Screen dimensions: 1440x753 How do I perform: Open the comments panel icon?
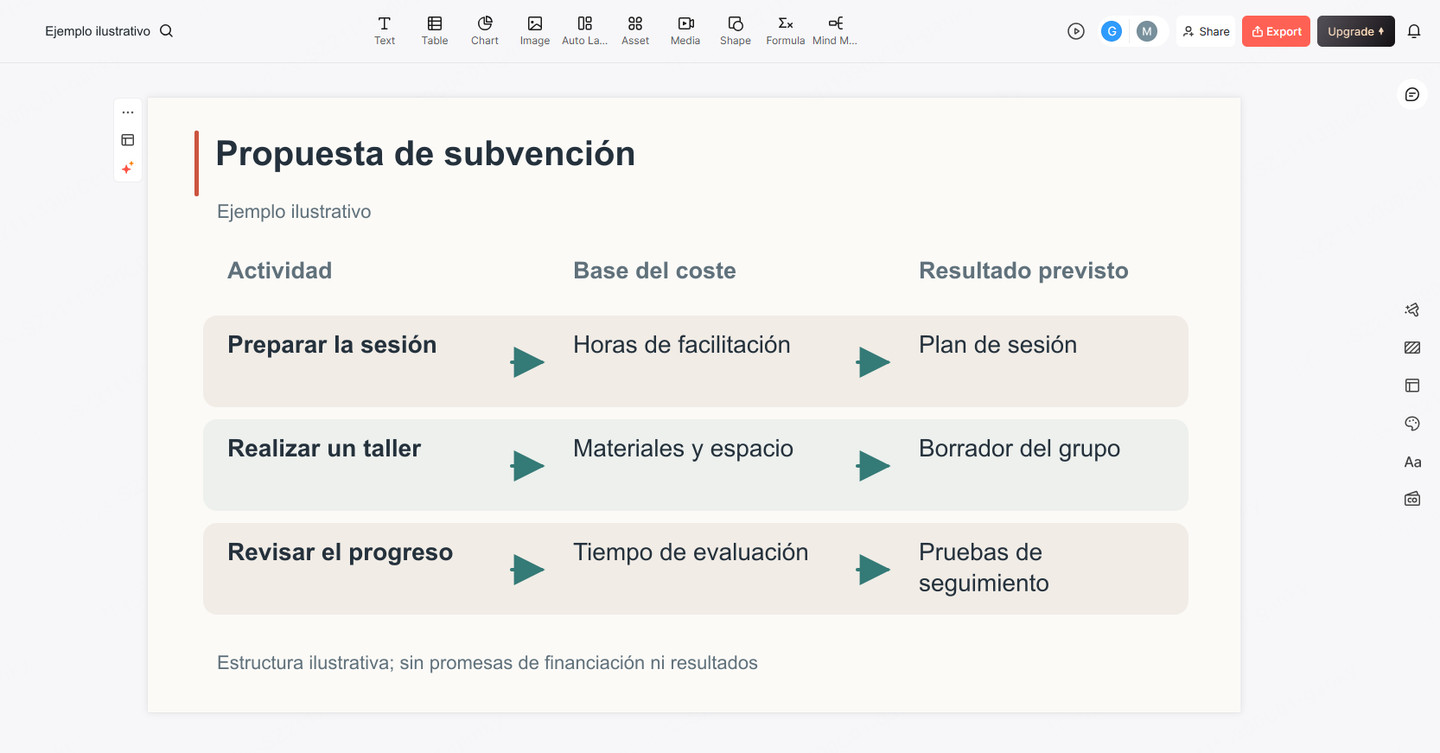pos(1412,94)
